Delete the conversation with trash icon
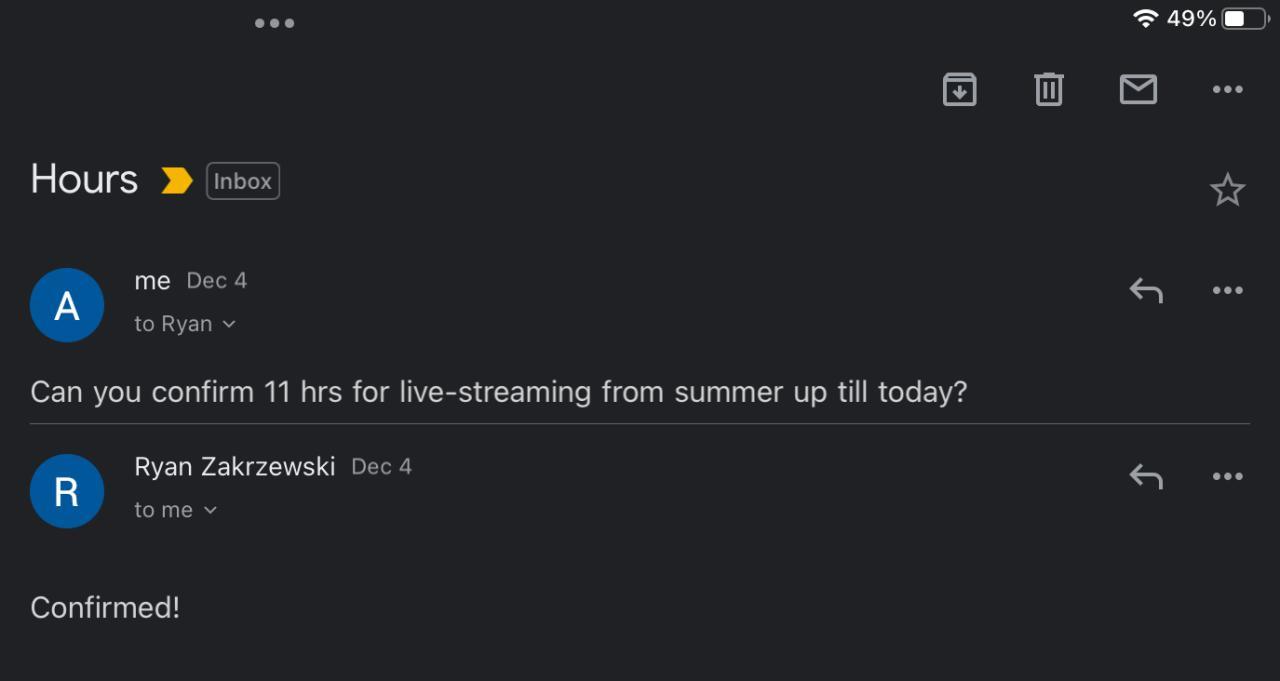The height and width of the screenshot is (681, 1280). coord(1048,90)
